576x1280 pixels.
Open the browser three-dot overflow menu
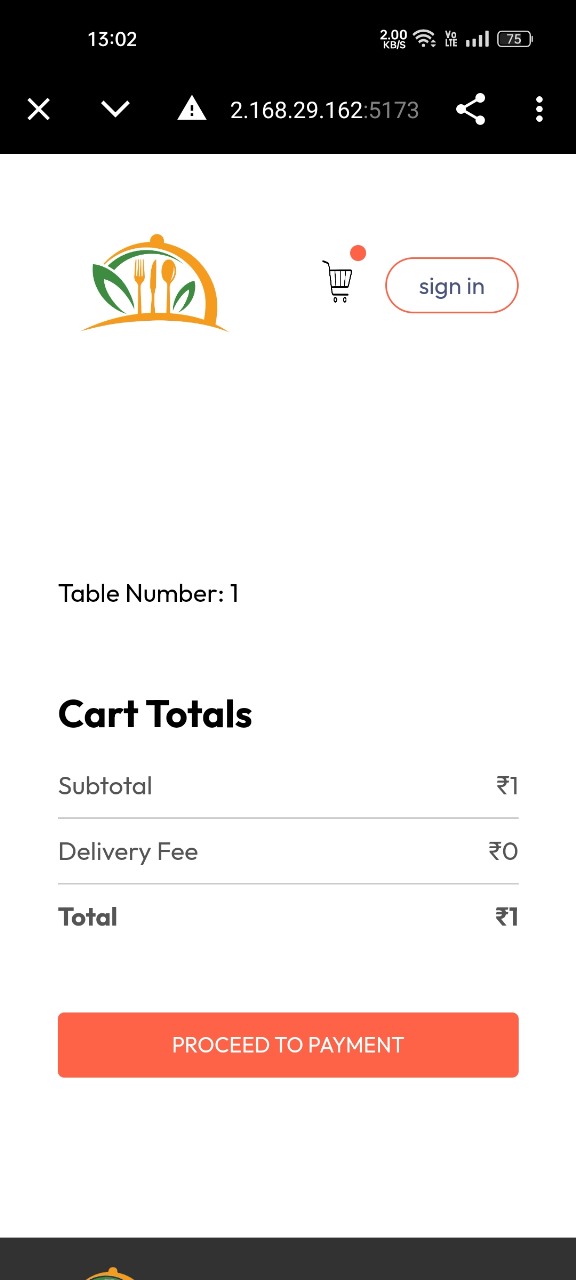click(x=539, y=109)
